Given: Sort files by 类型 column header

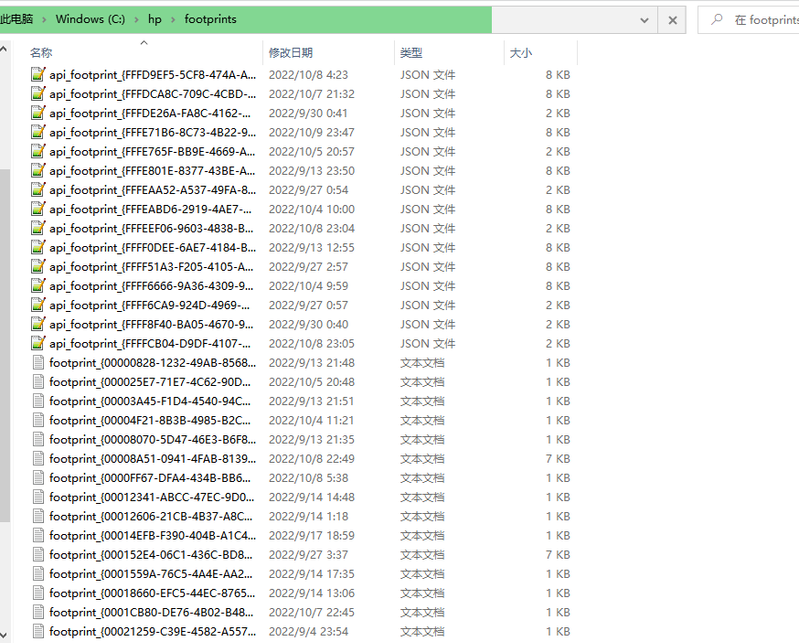Looking at the screenshot, I should [x=411, y=53].
